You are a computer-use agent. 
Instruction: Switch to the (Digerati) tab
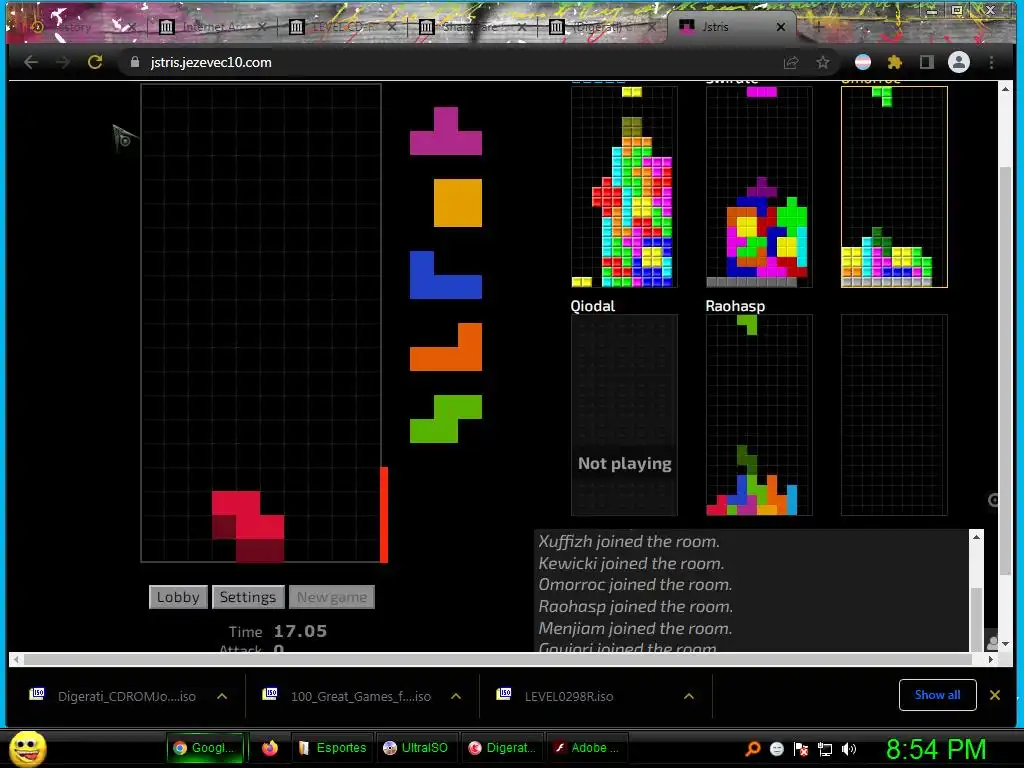pyautogui.click(x=602, y=27)
